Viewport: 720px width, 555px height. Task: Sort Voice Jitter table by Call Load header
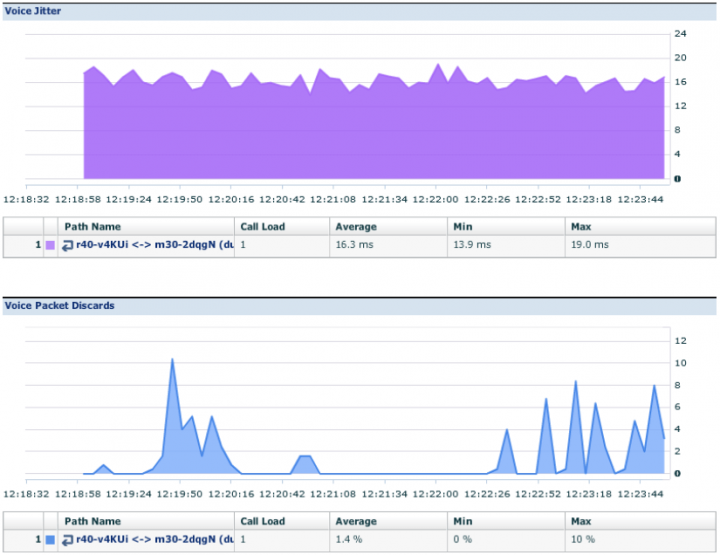coord(262,226)
